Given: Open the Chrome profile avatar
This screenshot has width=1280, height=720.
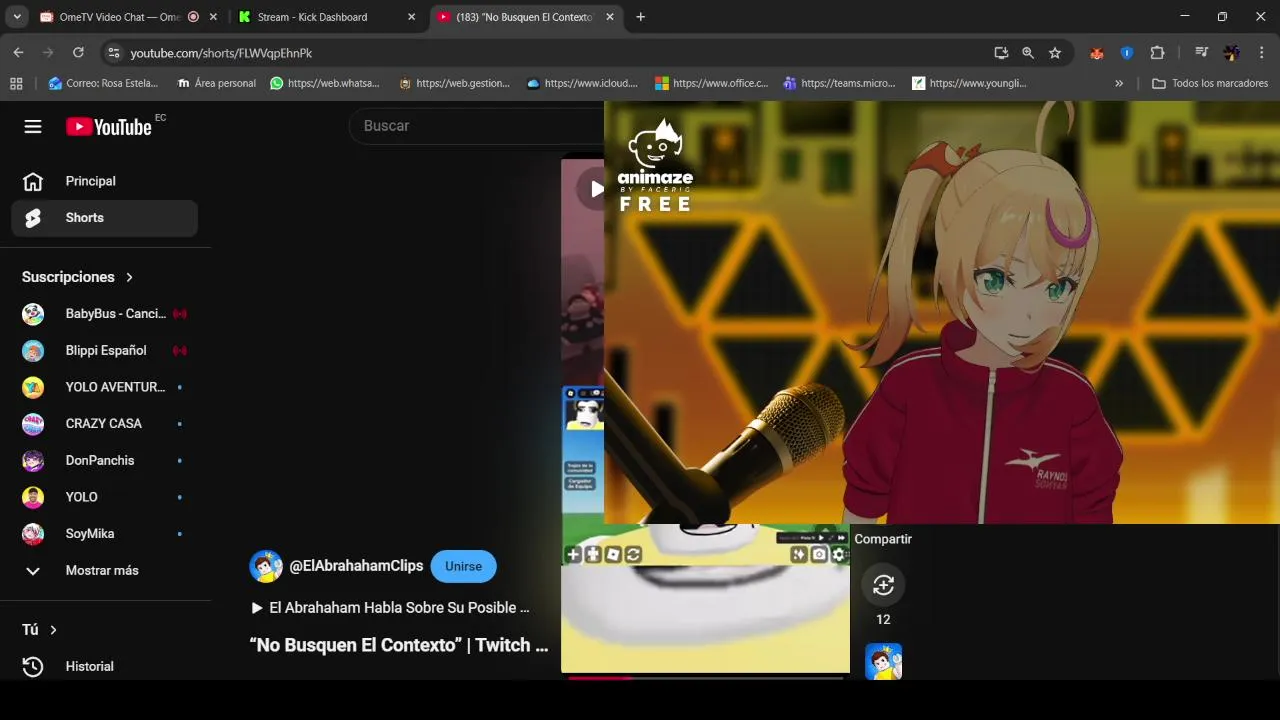Looking at the screenshot, I should [x=1231, y=53].
